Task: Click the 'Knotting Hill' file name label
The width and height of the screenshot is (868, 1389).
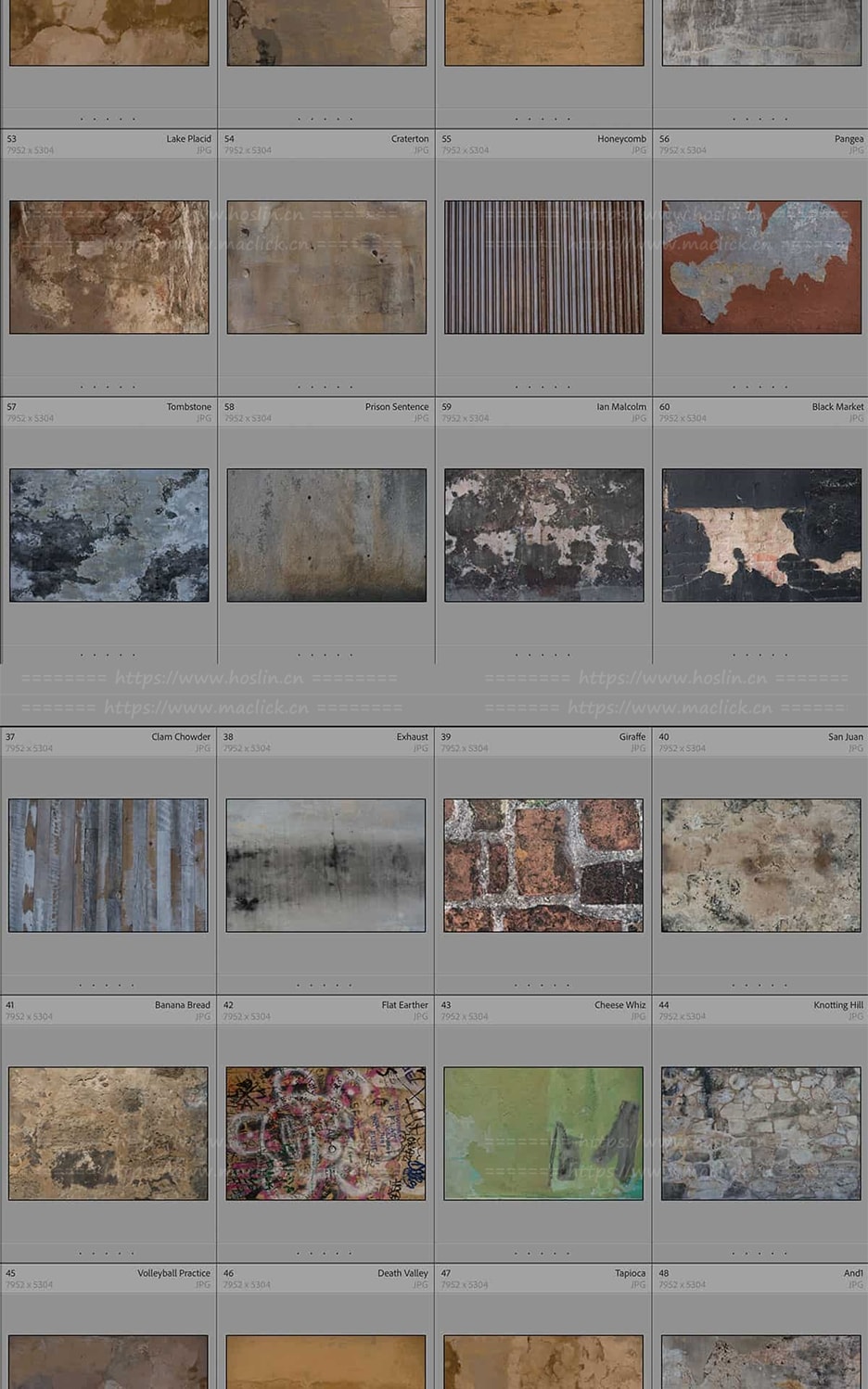Action: click(838, 1005)
